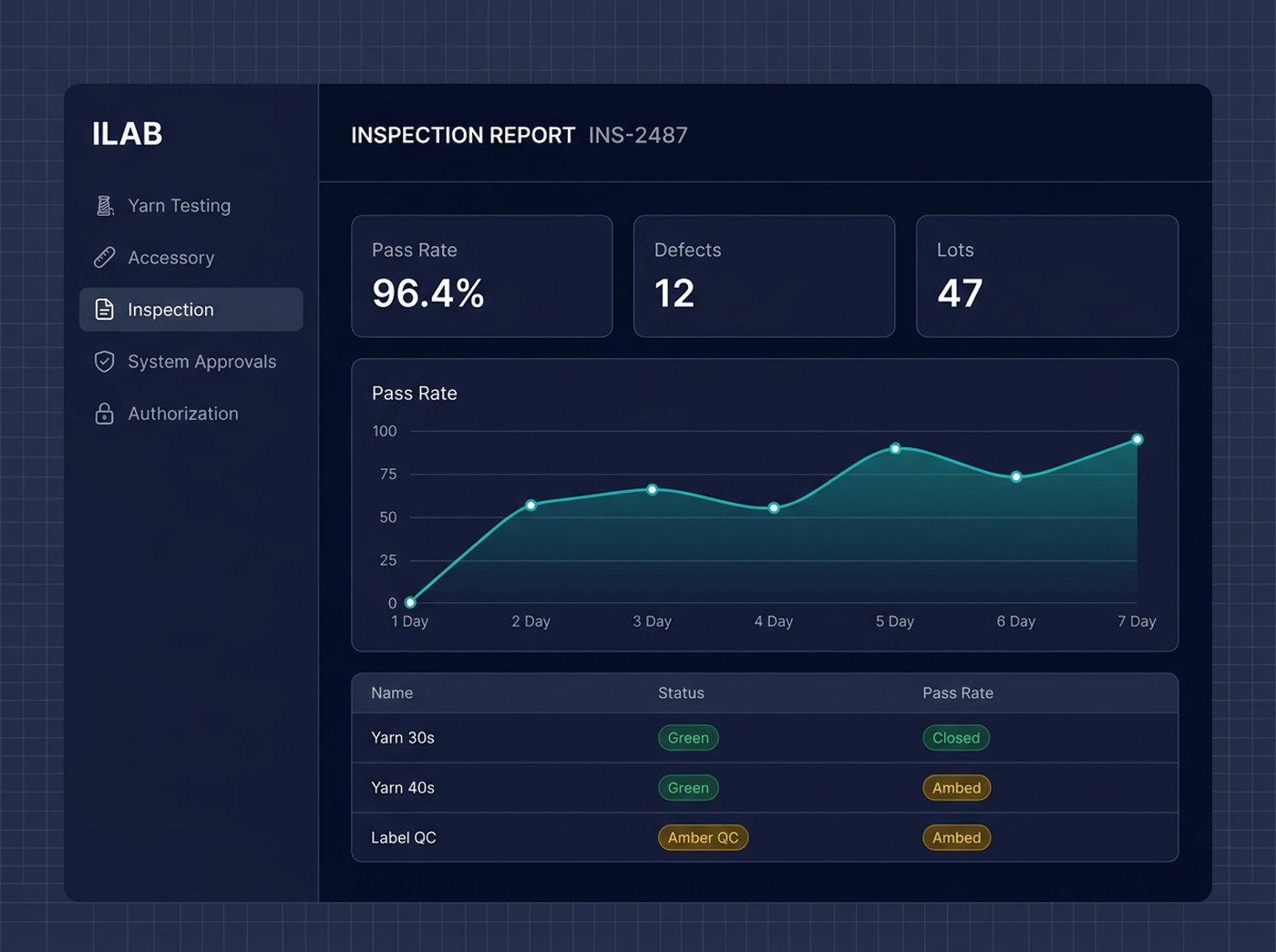Viewport: 1276px width, 952px height.
Task: Click the System Approvals shield icon
Action: [105, 362]
